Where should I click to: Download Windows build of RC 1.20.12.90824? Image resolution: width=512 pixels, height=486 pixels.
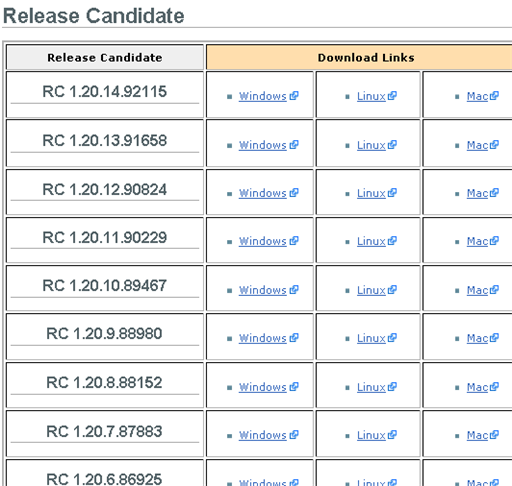point(262,193)
